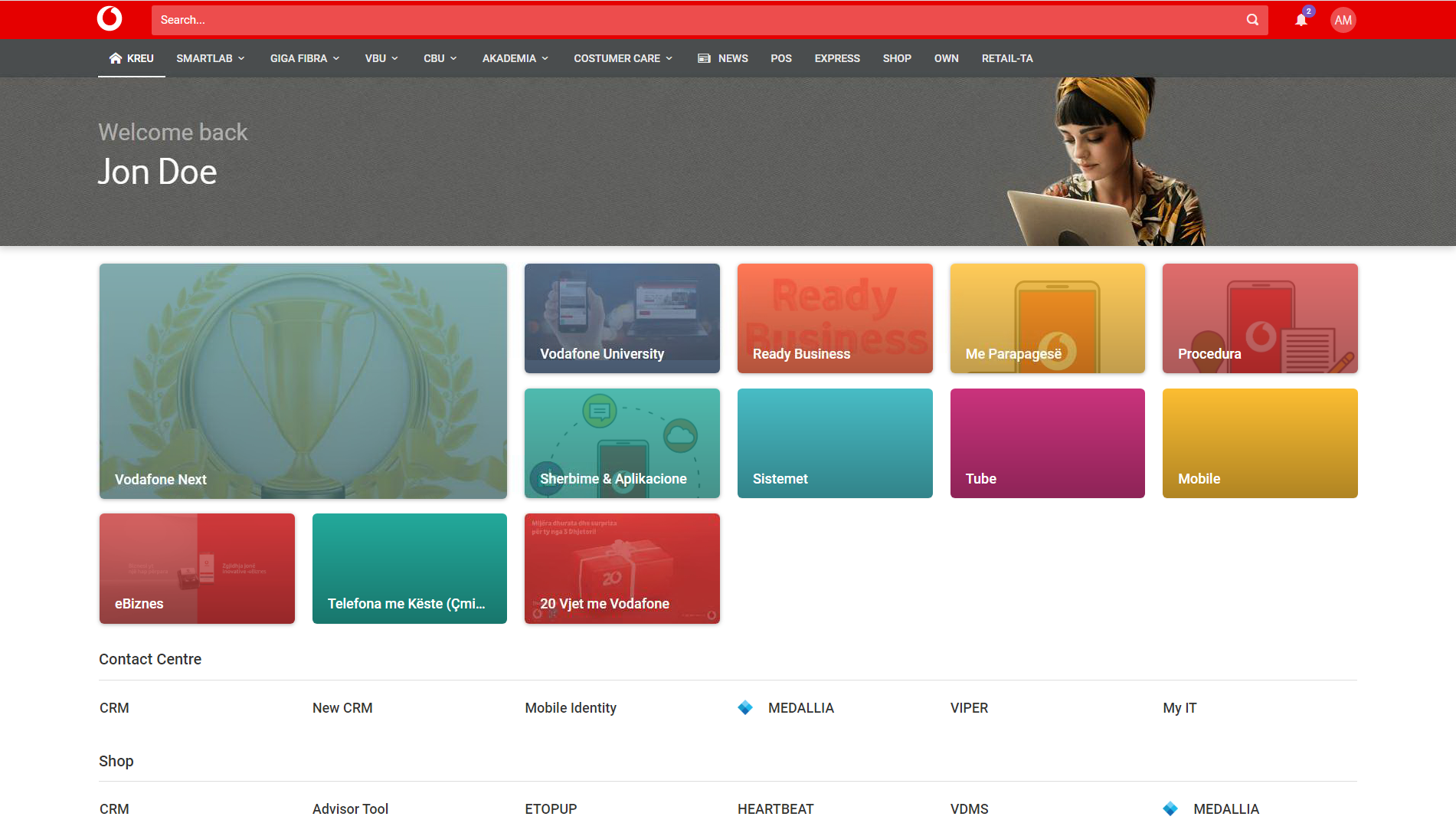1456x833 pixels.
Task: Click the MEDALLIA diamond icon in Contact Centre
Action: coord(745,708)
